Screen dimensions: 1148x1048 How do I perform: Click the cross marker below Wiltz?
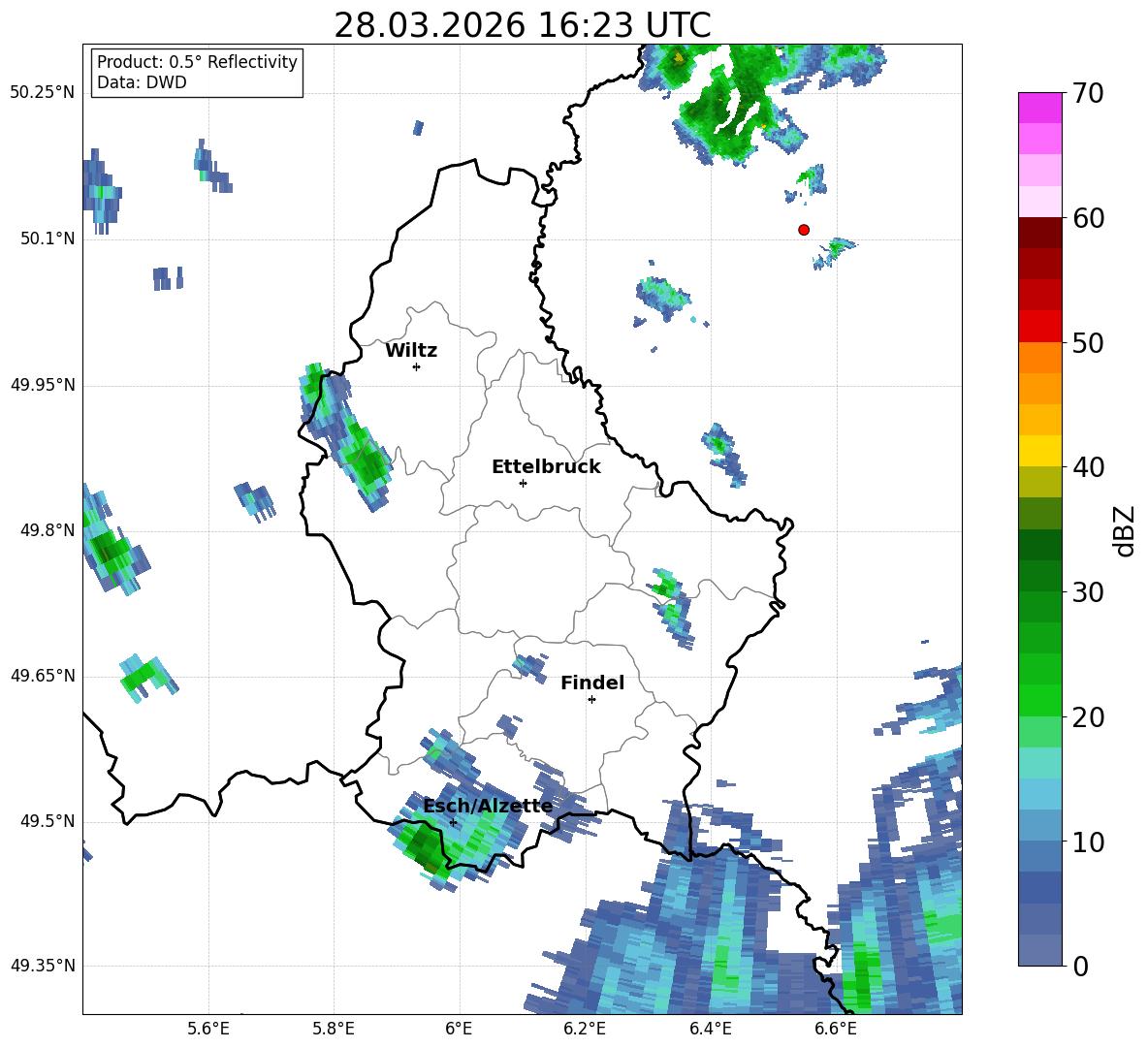[417, 366]
